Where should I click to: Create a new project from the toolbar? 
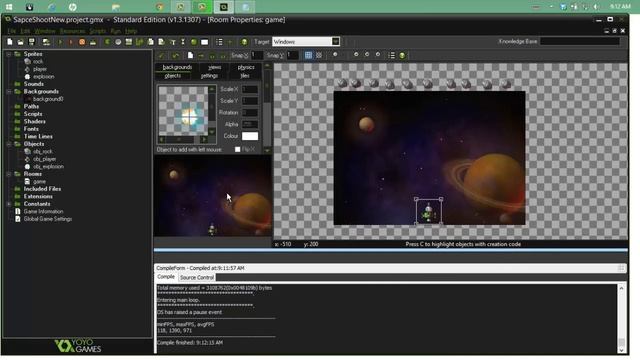9,42
